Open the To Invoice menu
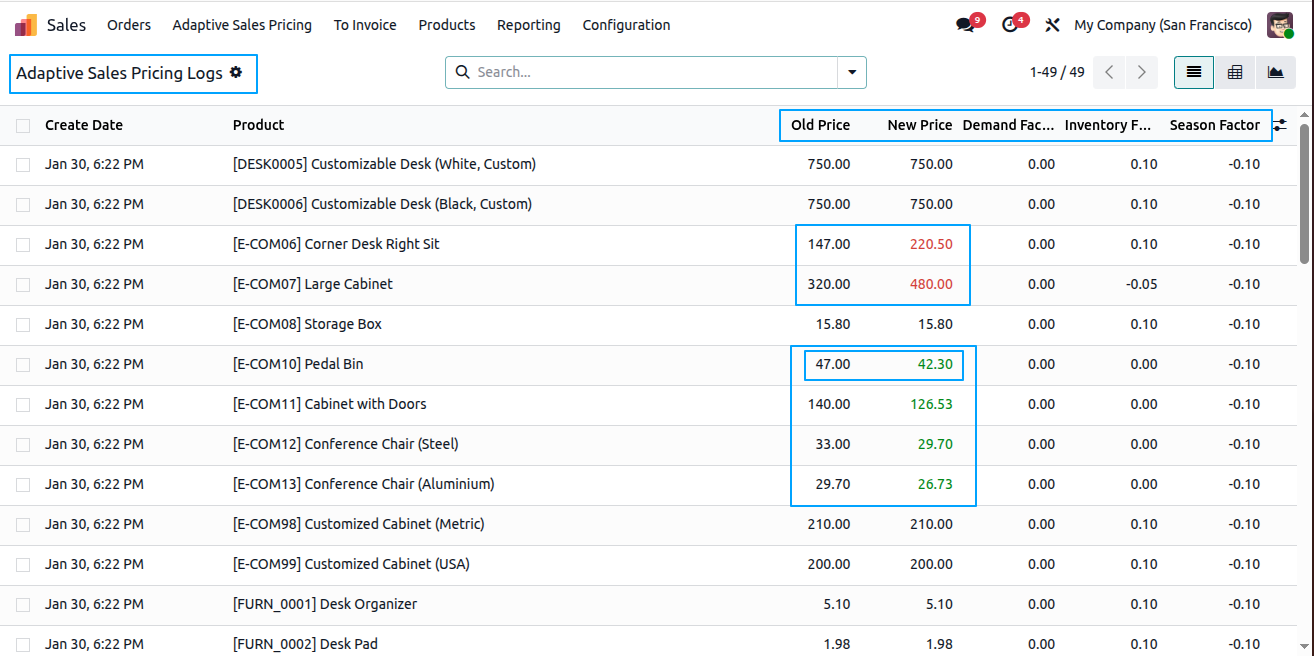The width and height of the screenshot is (1314, 656). coord(365,25)
